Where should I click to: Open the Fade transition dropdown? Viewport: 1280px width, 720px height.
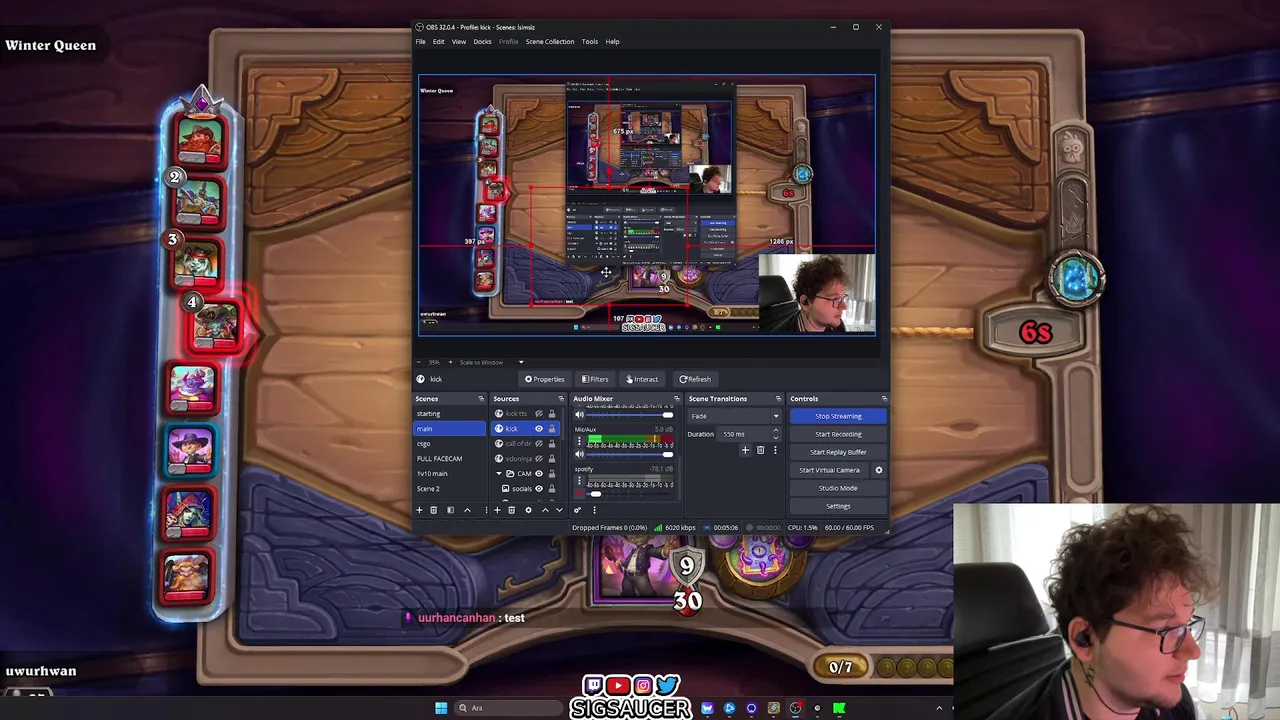(x=734, y=416)
